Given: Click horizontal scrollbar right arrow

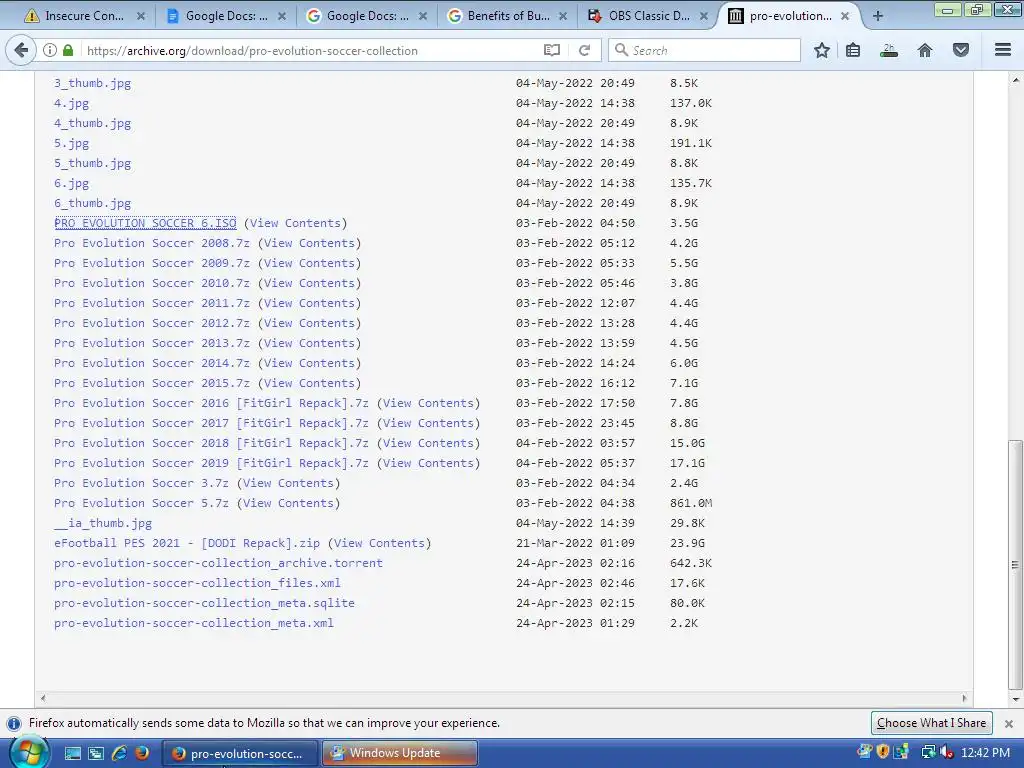Looking at the screenshot, I should [x=965, y=698].
